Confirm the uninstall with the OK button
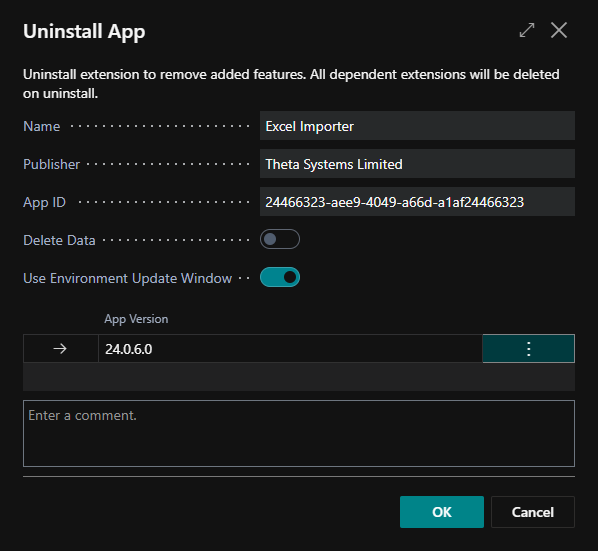 pos(442,512)
